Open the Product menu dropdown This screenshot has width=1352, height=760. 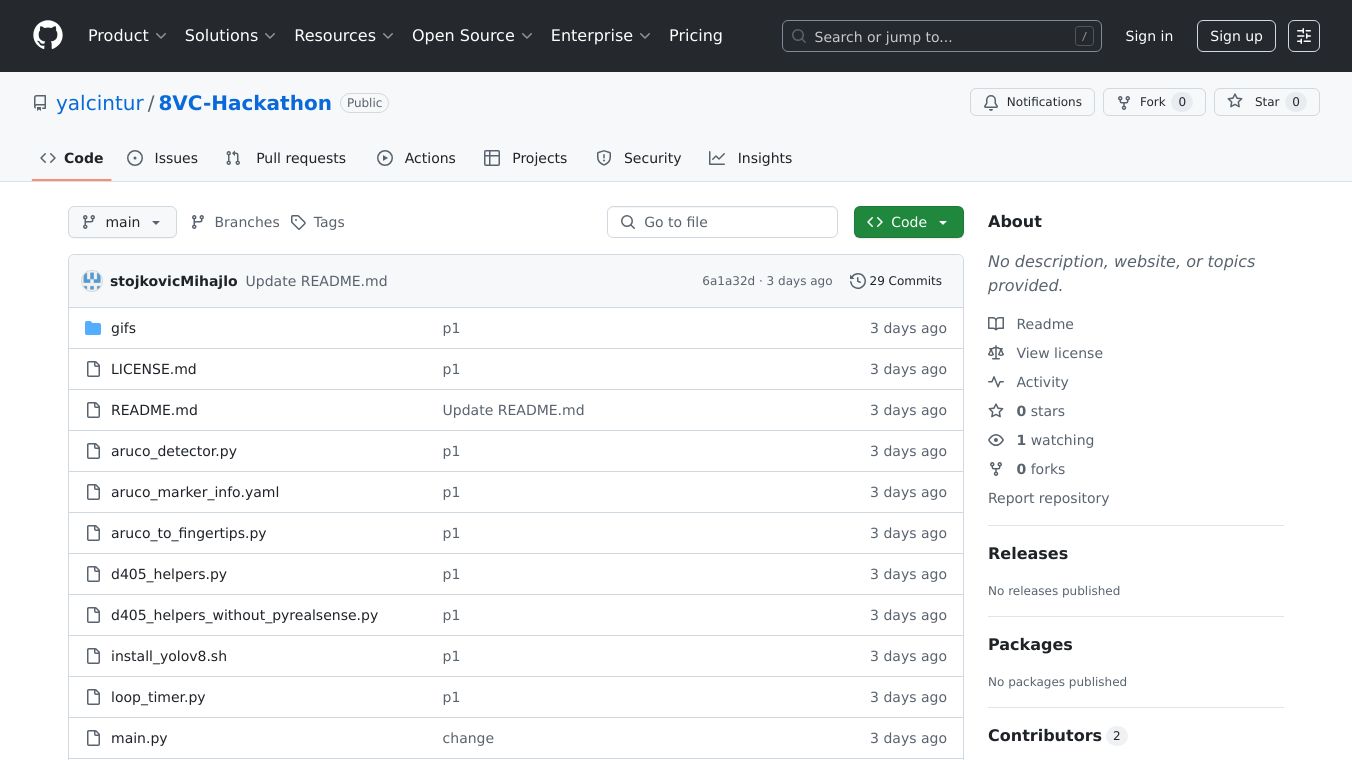[127, 36]
